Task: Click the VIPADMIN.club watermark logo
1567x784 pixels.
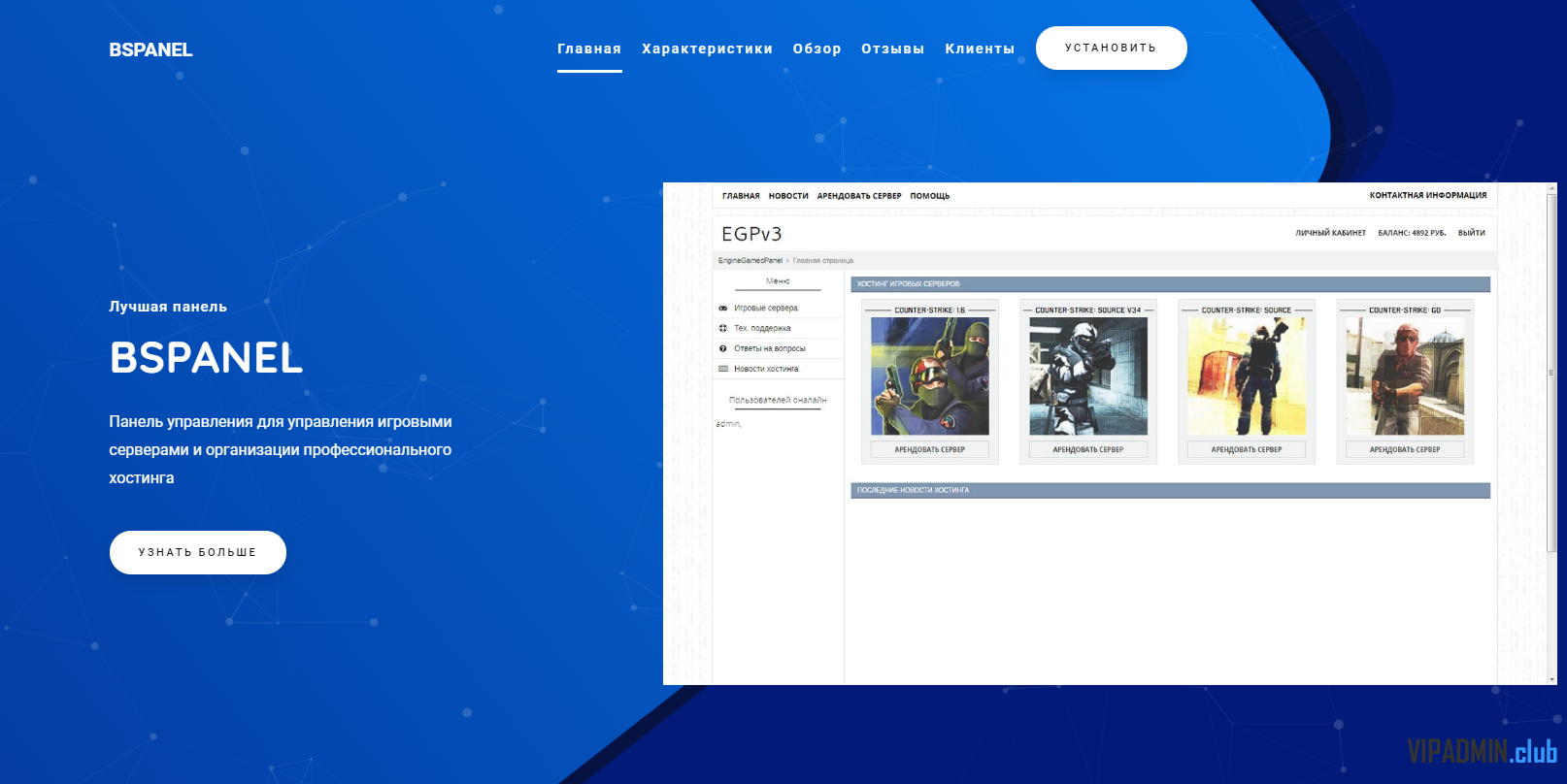Action: click(1482, 751)
